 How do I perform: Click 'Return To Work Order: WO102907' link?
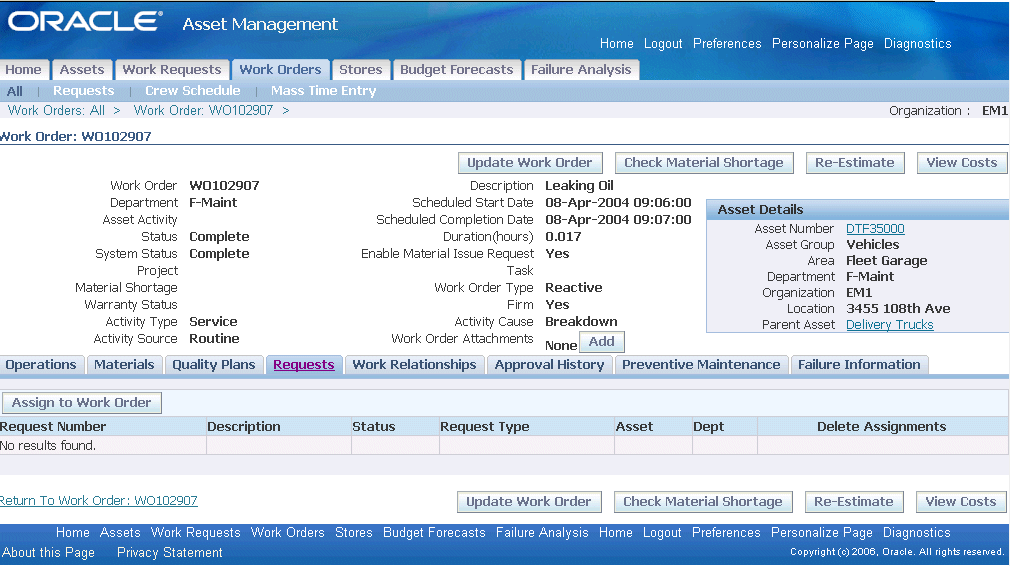click(99, 500)
